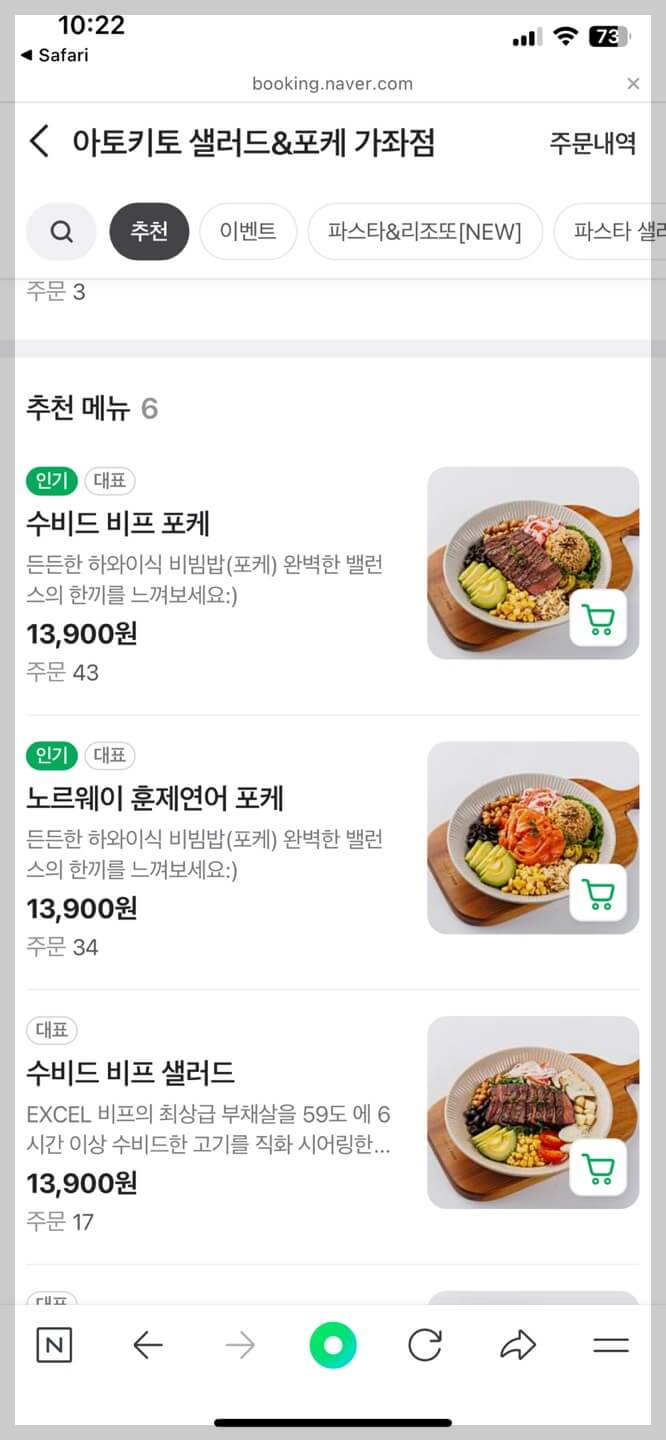This screenshot has height=1440, width=666.
Task: Go back with the header chevron
Action: [x=38, y=143]
